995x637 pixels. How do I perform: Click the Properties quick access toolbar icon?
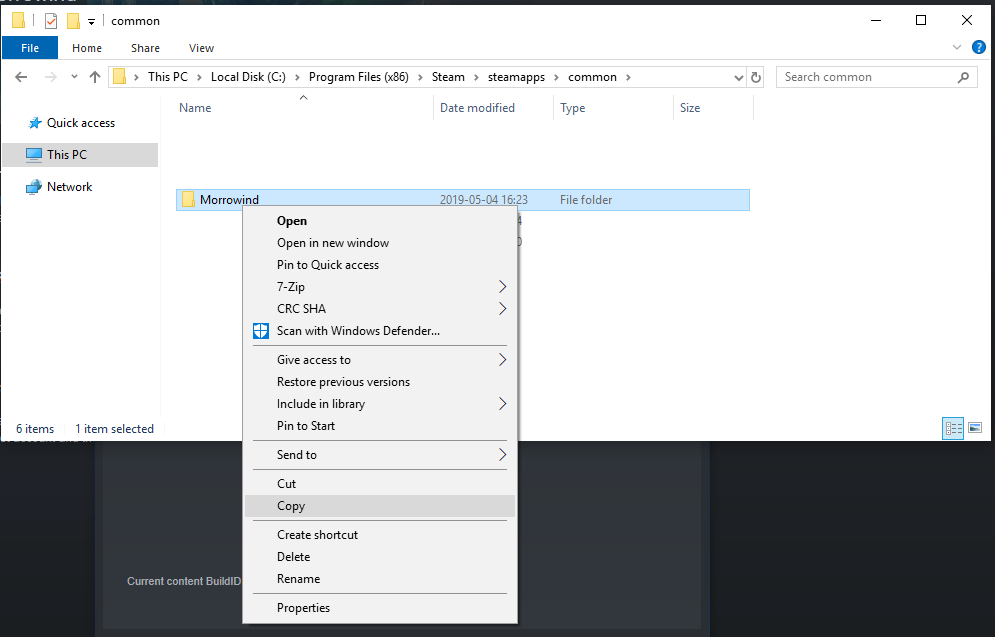click(51, 21)
